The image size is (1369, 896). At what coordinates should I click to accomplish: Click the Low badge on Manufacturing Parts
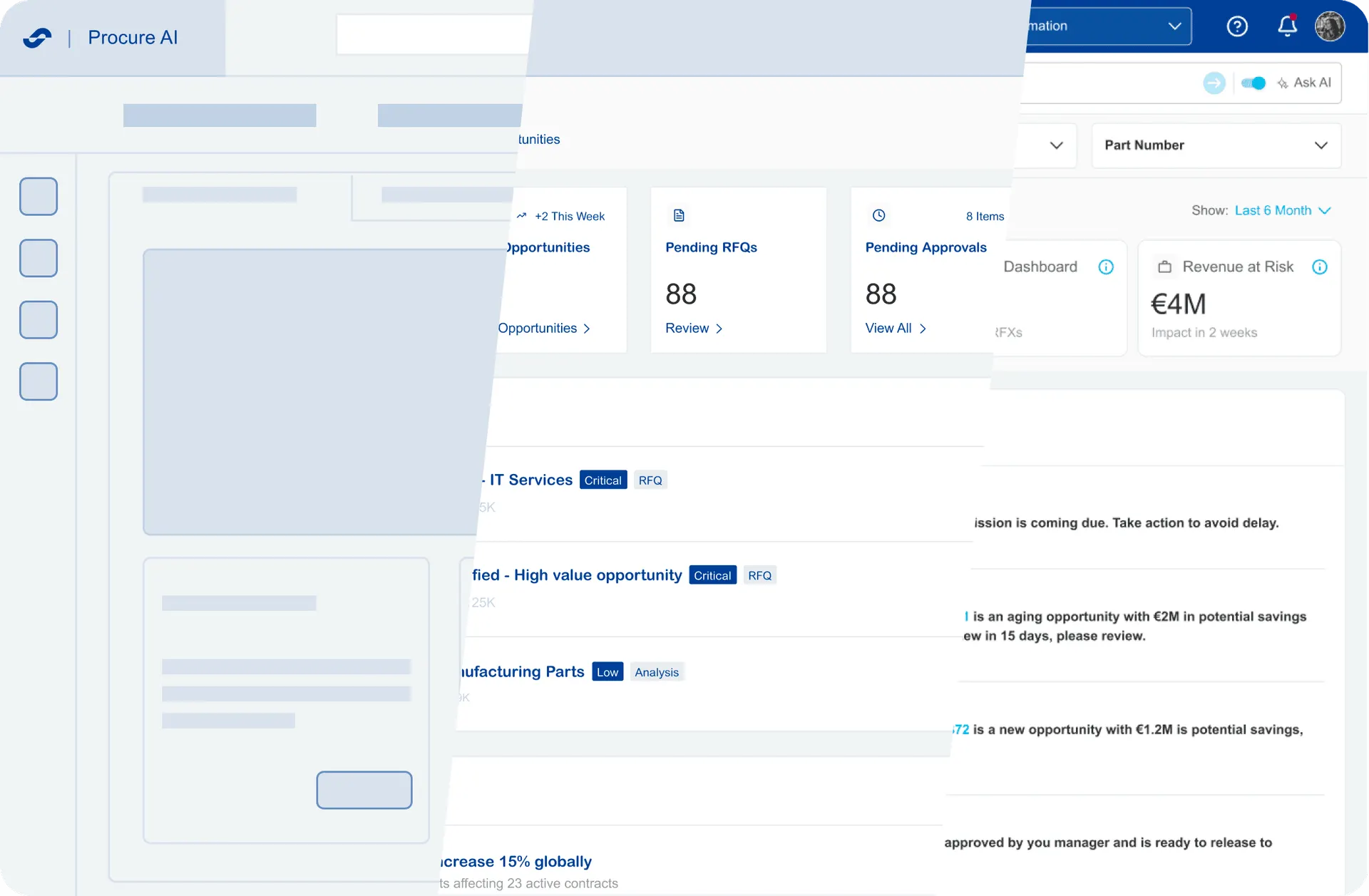(x=607, y=671)
